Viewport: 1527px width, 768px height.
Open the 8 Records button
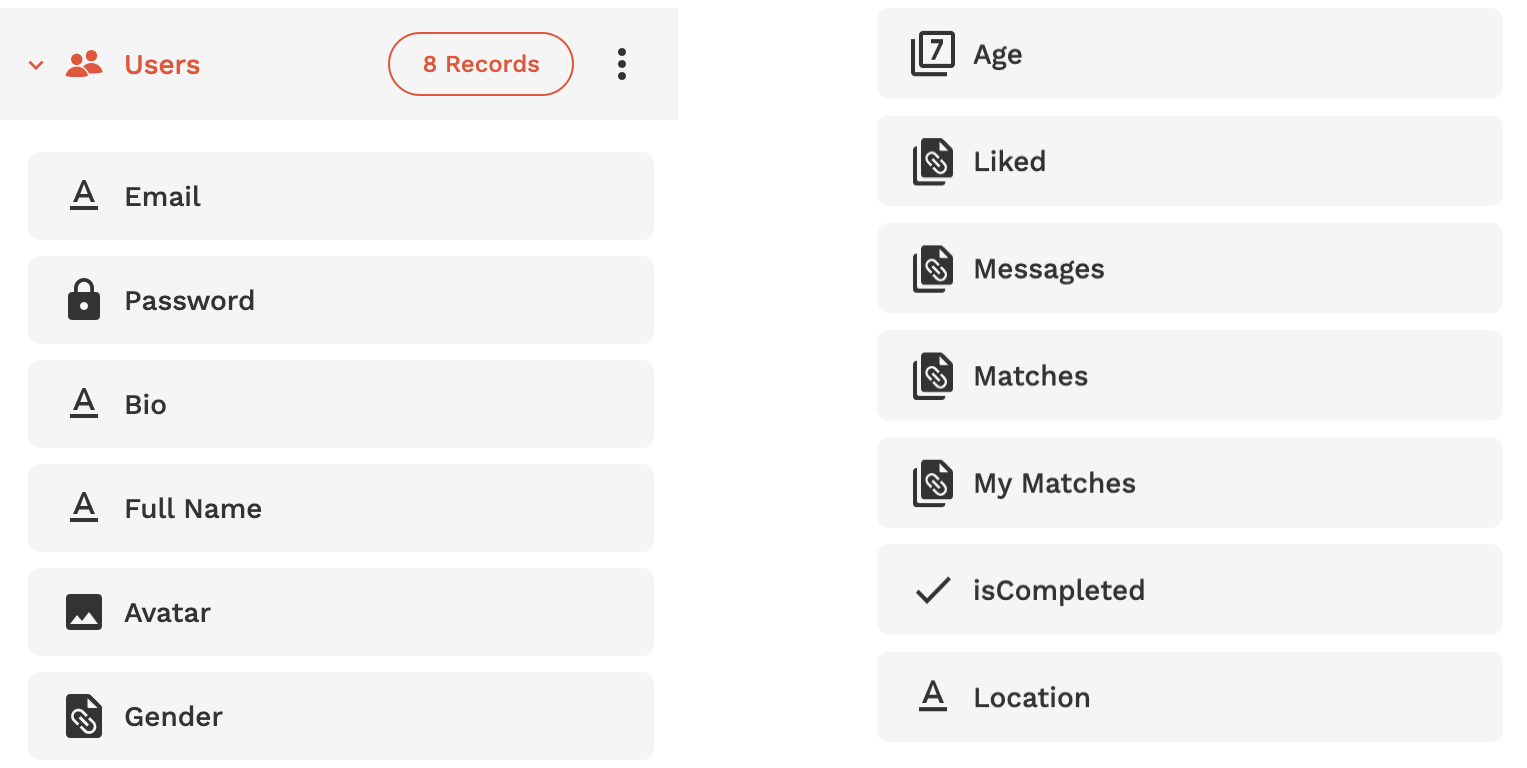point(480,64)
